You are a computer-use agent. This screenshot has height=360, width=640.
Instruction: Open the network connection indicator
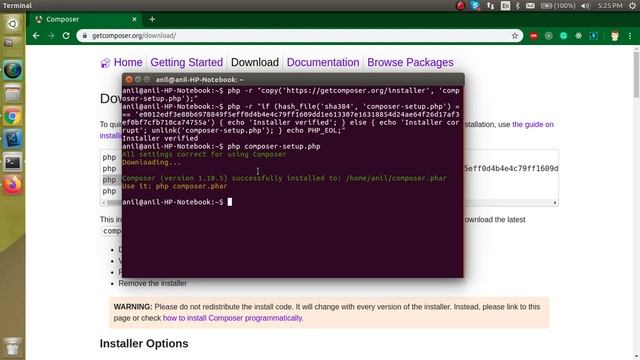pos(490,5)
